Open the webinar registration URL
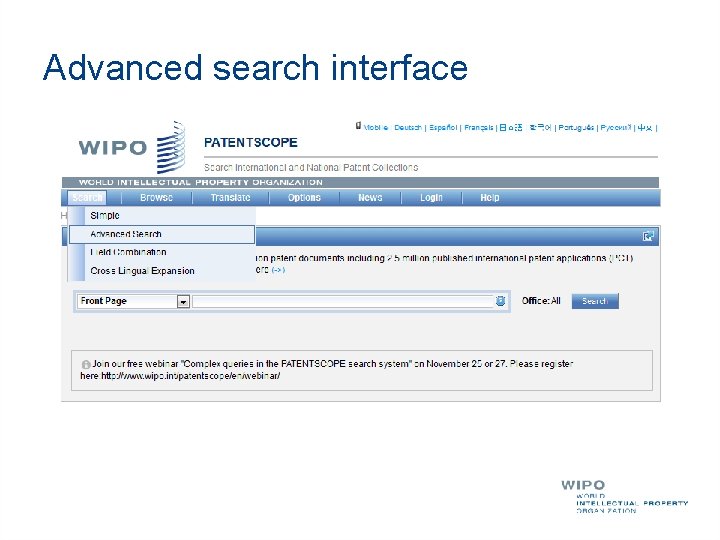720x540 pixels. point(191,376)
